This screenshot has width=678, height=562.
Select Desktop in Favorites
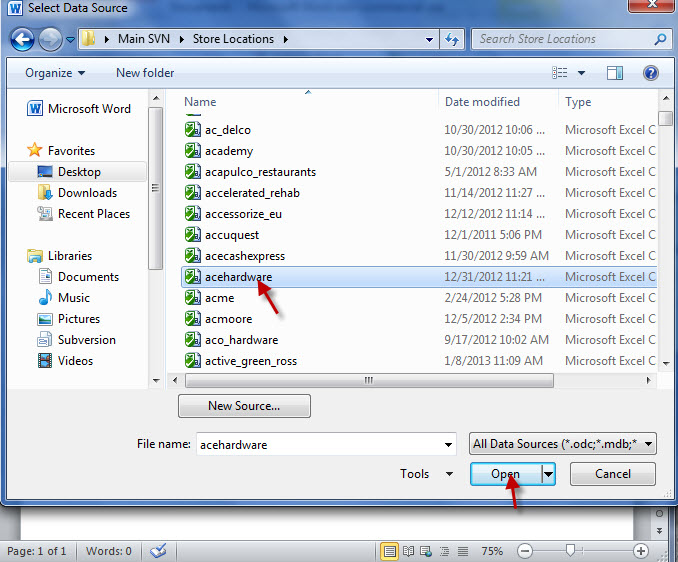[x=69, y=172]
